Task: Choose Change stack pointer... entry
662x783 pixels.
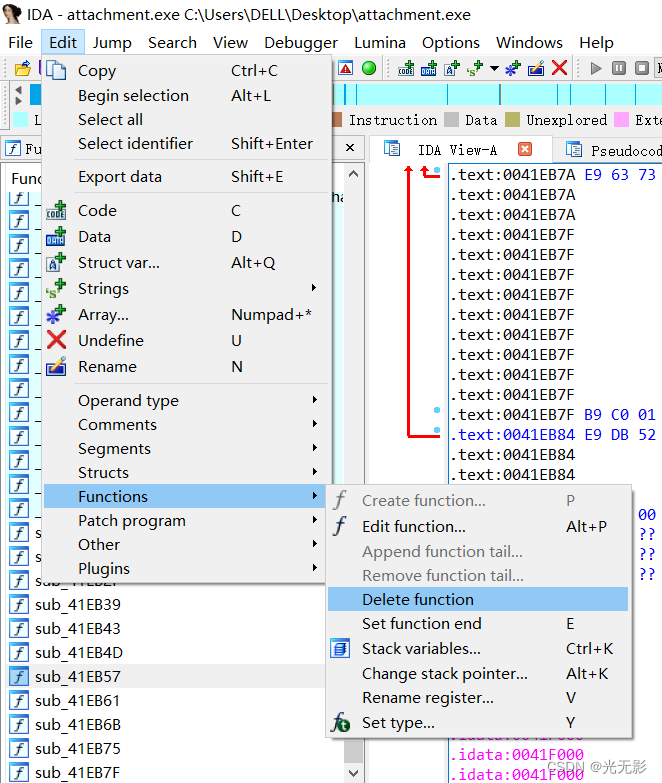Action: point(478,673)
